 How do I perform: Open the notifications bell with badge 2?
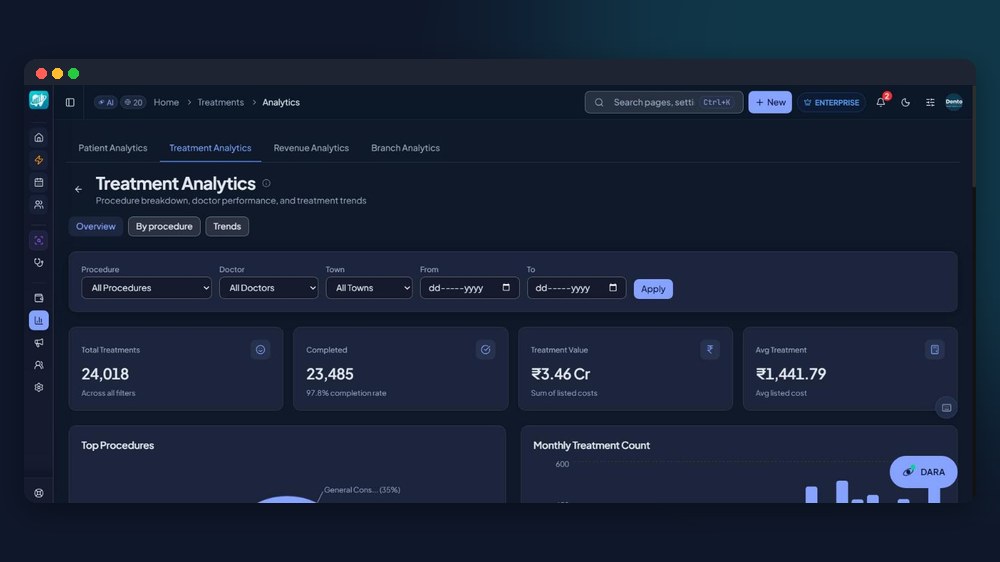[881, 102]
